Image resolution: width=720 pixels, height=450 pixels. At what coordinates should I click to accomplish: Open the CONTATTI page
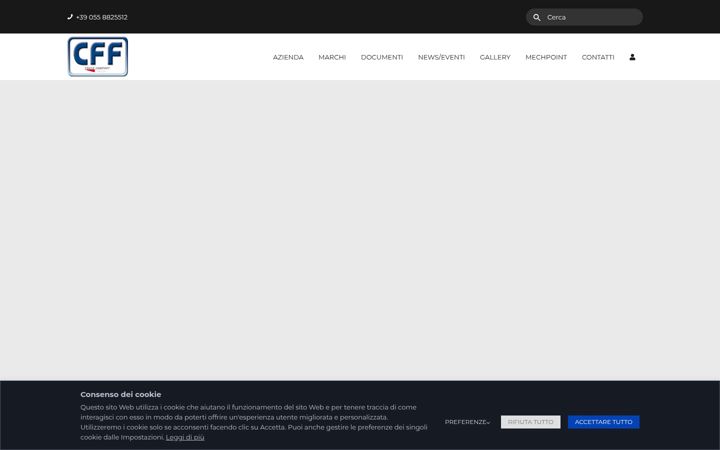tap(598, 57)
